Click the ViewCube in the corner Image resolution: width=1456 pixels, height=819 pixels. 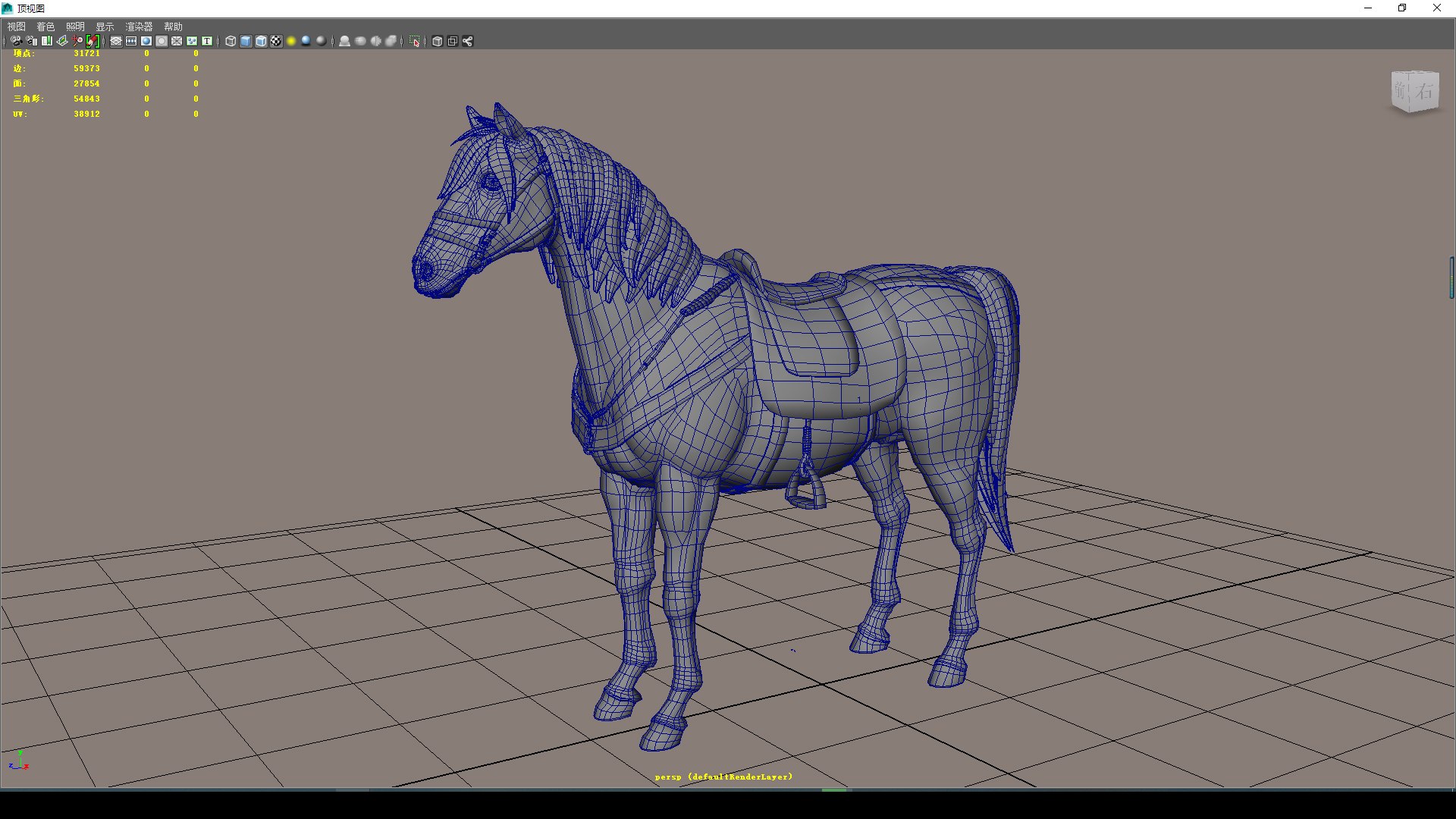pos(1415,92)
